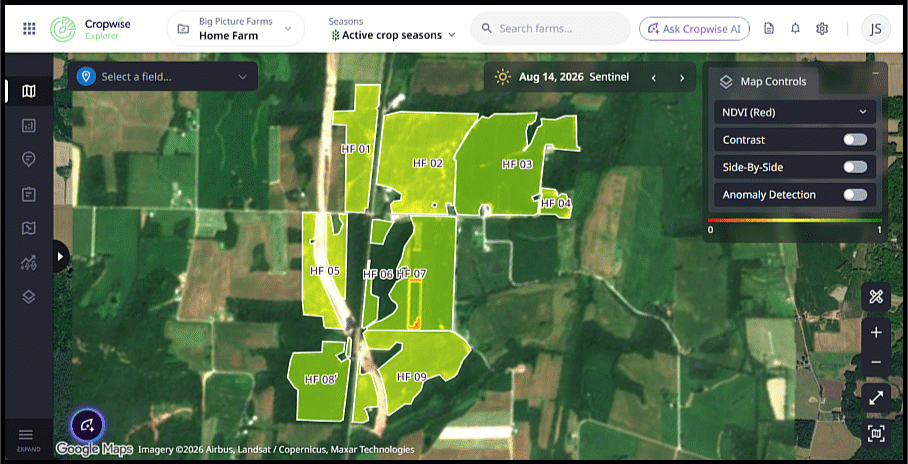Click the Search farms input field
Image resolution: width=908 pixels, height=464 pixels.
(x=550, y=28)
